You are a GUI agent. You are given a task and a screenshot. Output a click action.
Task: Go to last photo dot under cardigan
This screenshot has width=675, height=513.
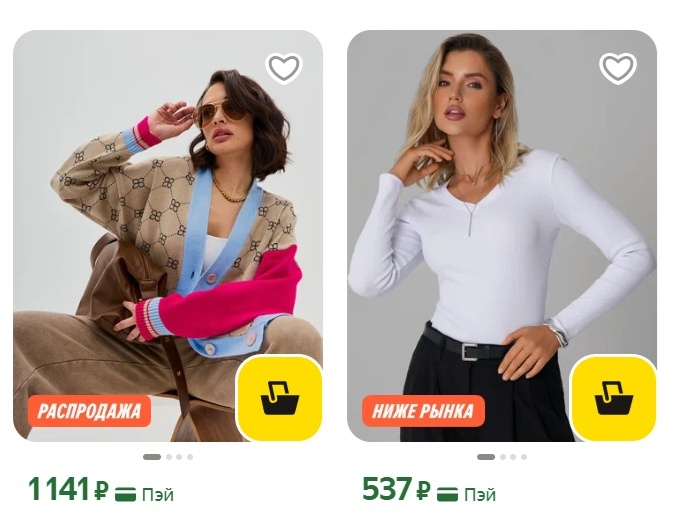click(190, 457)
